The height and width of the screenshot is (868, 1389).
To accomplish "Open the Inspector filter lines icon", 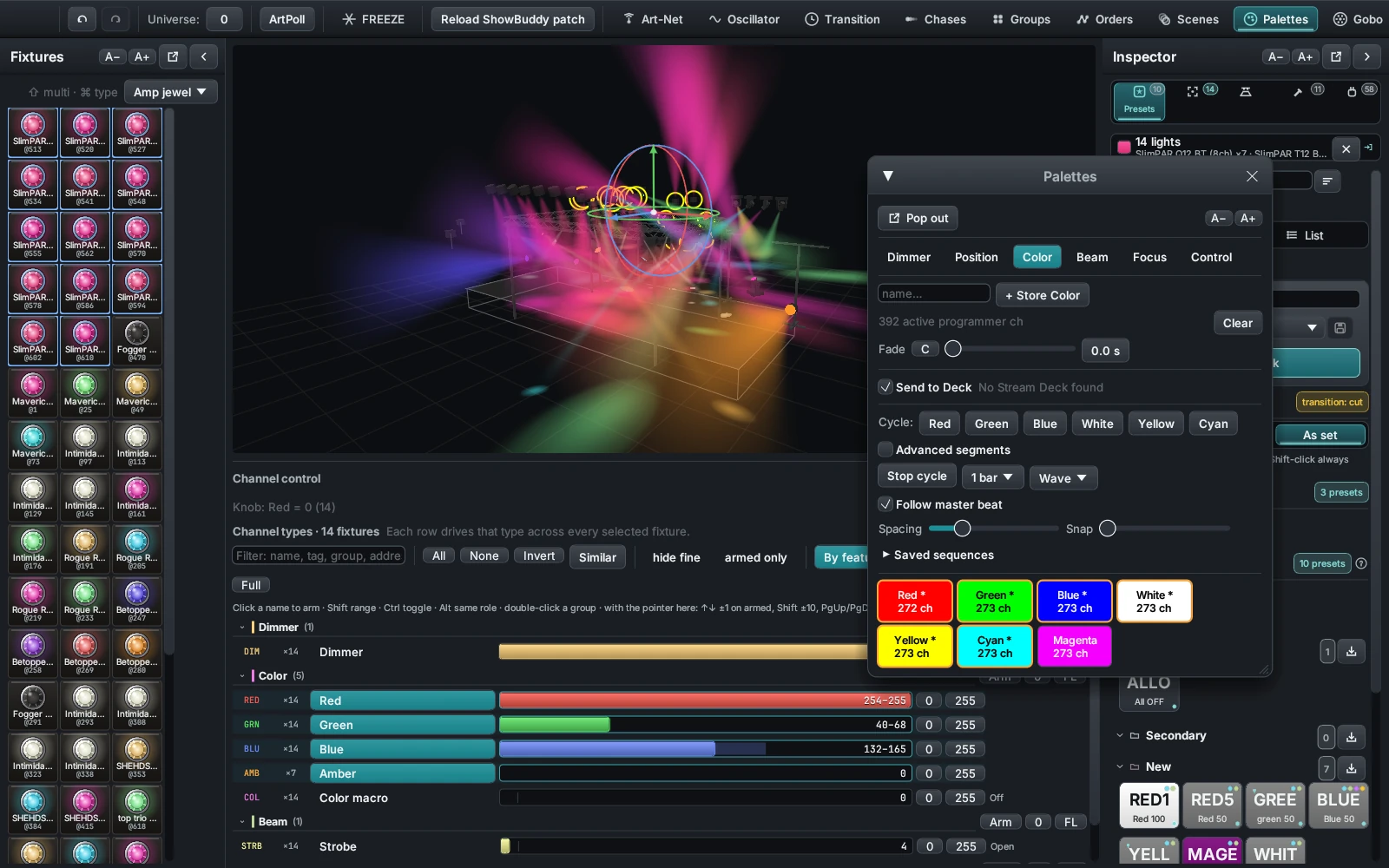I will coord(1327,181).
